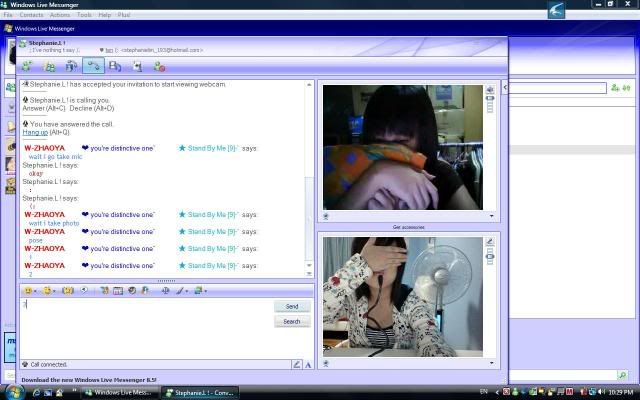Click into the message input box
Image resolution: width=640 pixels, height=400 pixels.
146,327
